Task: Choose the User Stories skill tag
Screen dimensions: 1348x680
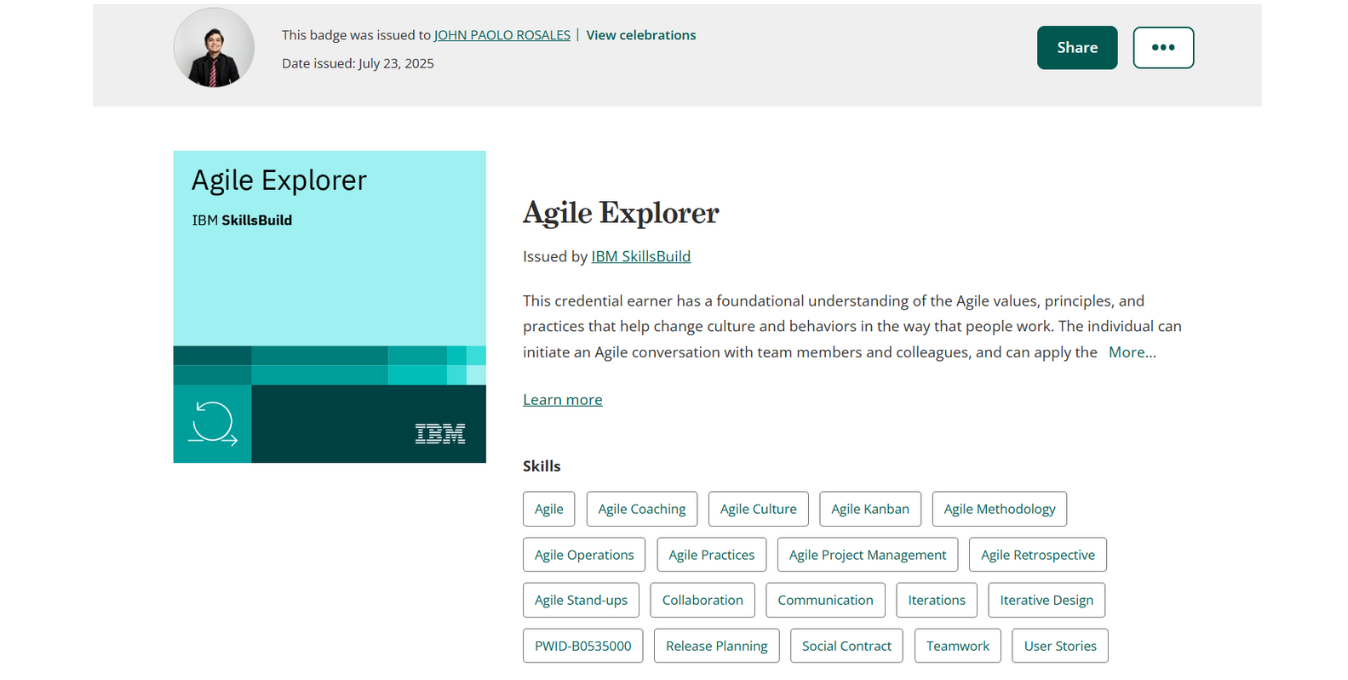Action: tap(1060, 646)
